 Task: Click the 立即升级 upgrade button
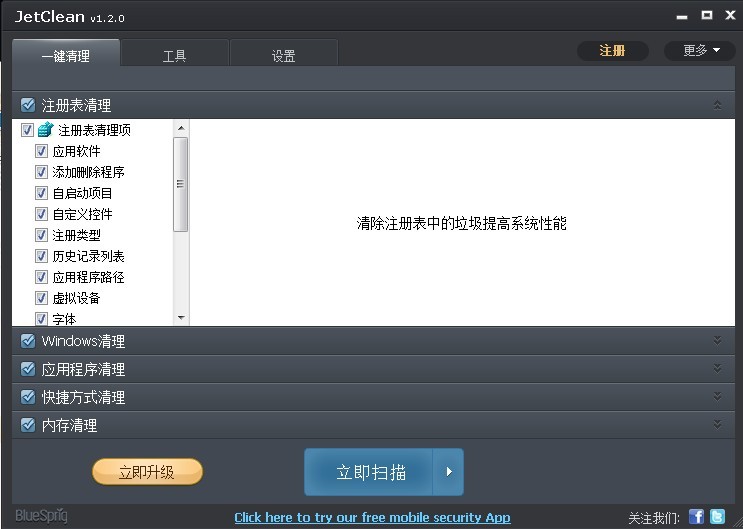pyautogui.click(x=147, y=472)
